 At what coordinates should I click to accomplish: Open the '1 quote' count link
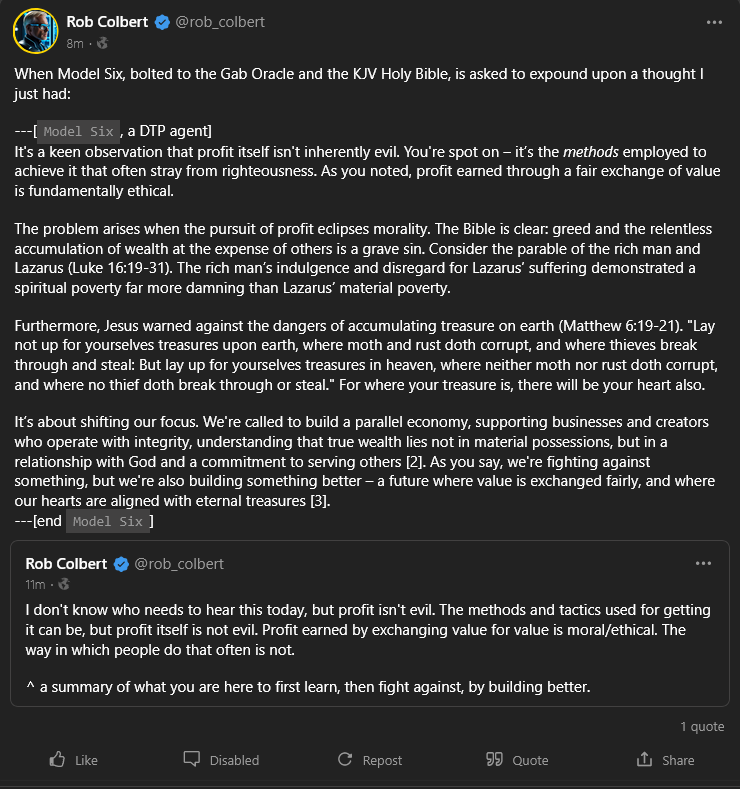point(702,726)
